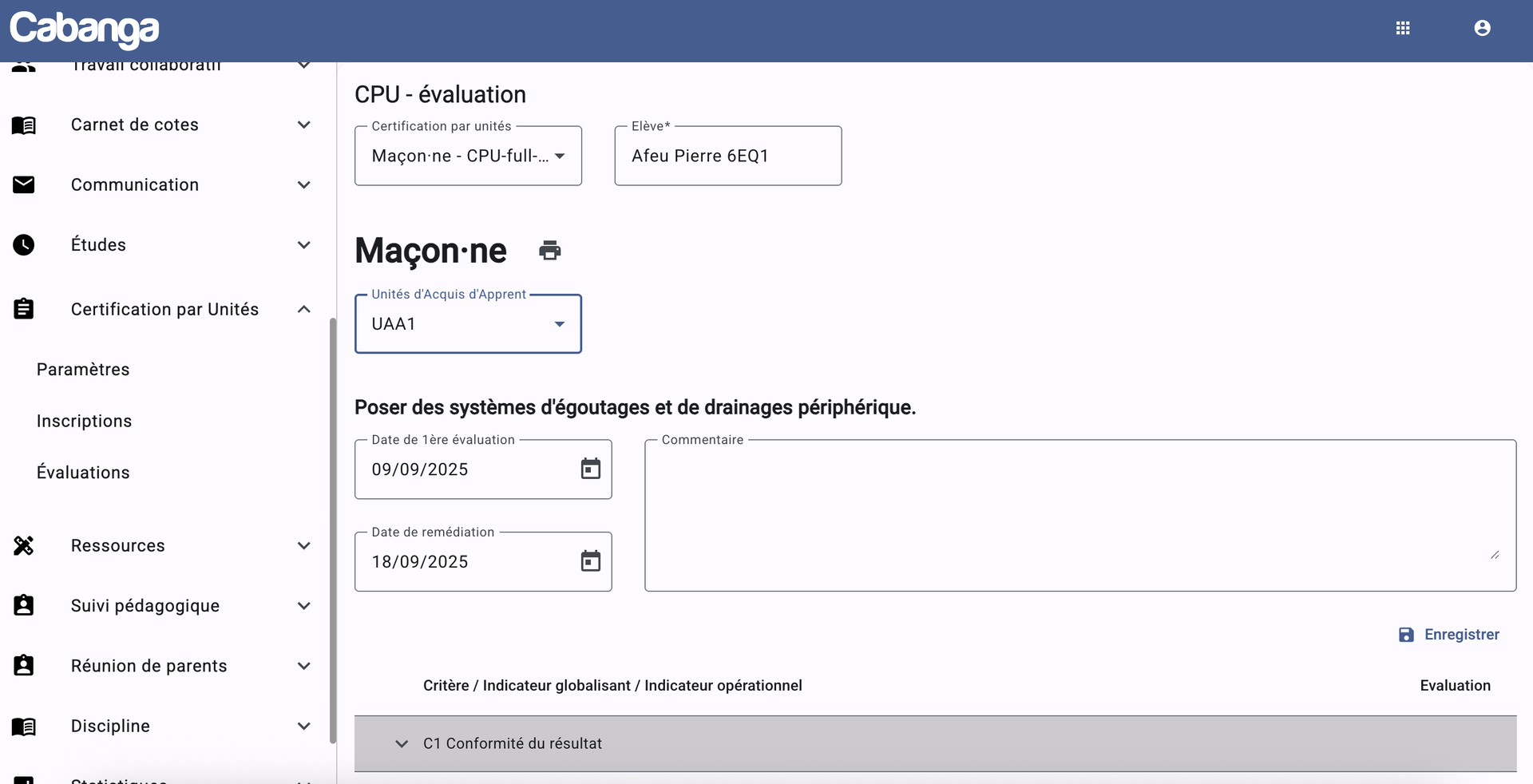This screenshot has height=784, width=1533.
Task: Open calendar for Date de remédiation
Action: tap(590, 561)
